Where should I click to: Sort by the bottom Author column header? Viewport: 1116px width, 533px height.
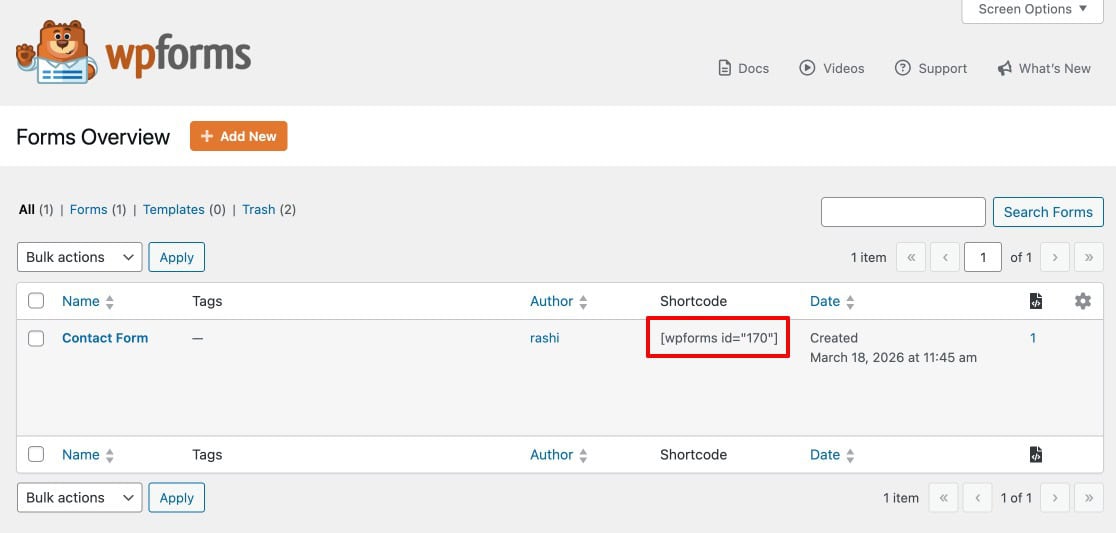pos(552,455)
